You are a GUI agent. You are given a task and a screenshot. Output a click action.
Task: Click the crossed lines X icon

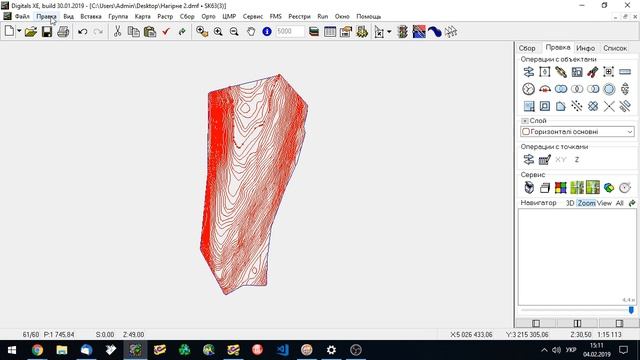[x=609, y=106]
